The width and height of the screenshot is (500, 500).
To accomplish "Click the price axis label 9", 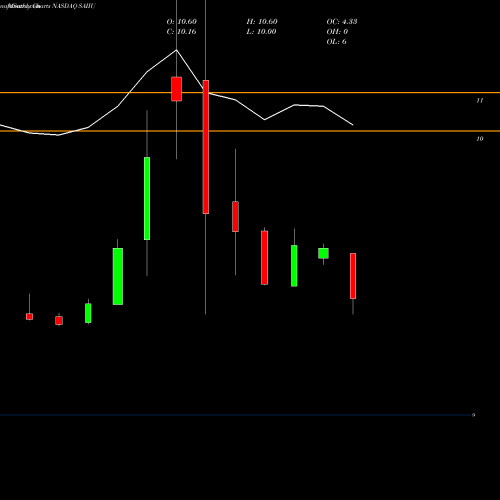I will click(x=473, y=415).
